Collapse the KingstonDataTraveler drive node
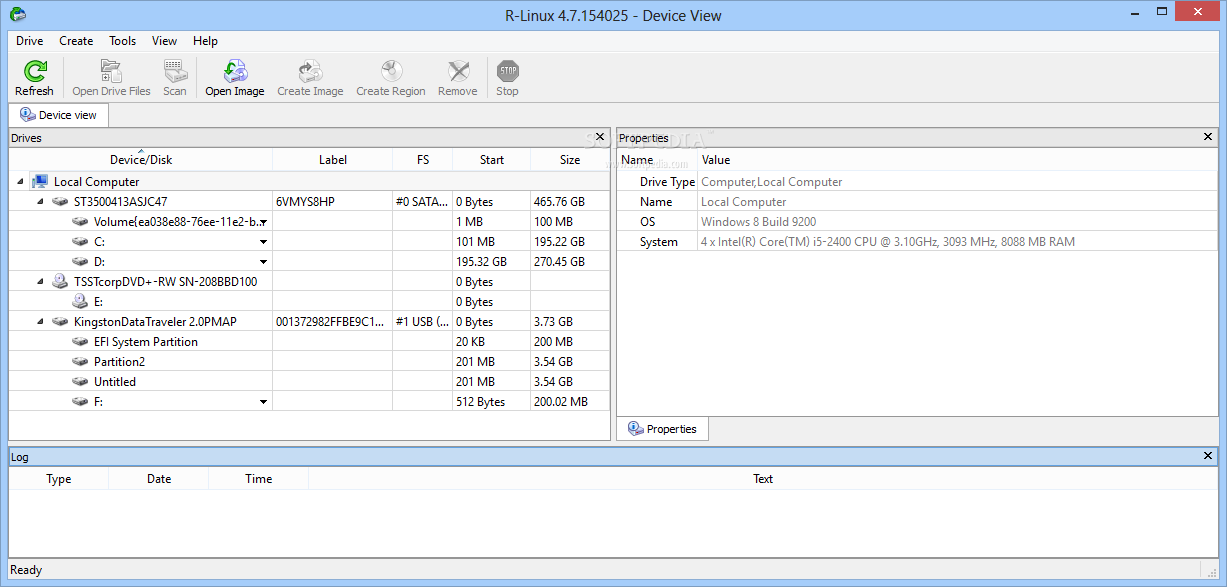 click(x=41, y=322)
